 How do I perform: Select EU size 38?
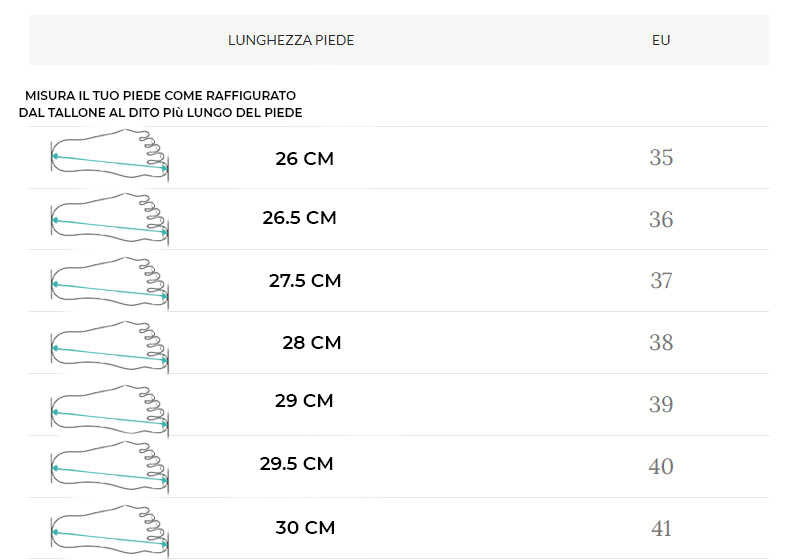(x=661, y=343)
